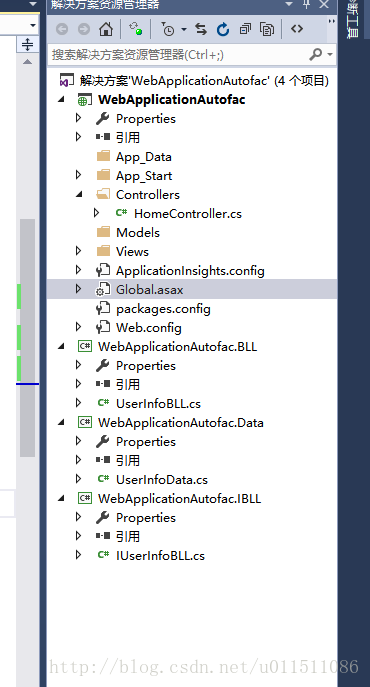Select WebApplicationAutofac.BLL project label
This screenshot has width=370, height=687.
tap(178, 347)
